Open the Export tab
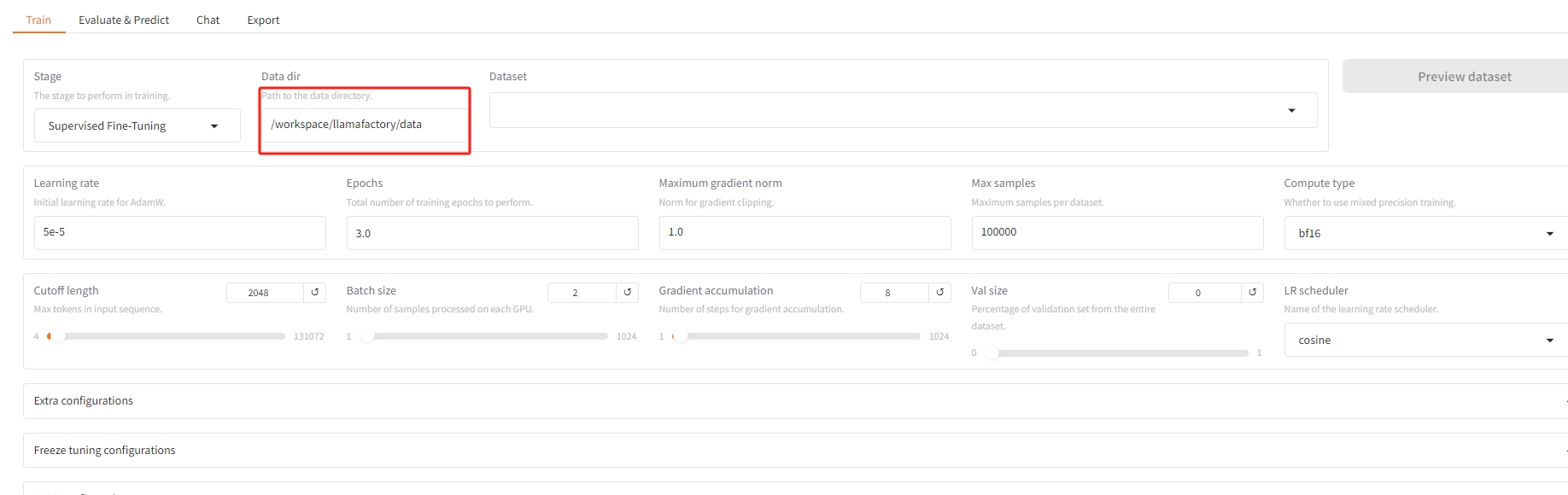Viewport: 1568px width, 495px height. click(263, 20)
